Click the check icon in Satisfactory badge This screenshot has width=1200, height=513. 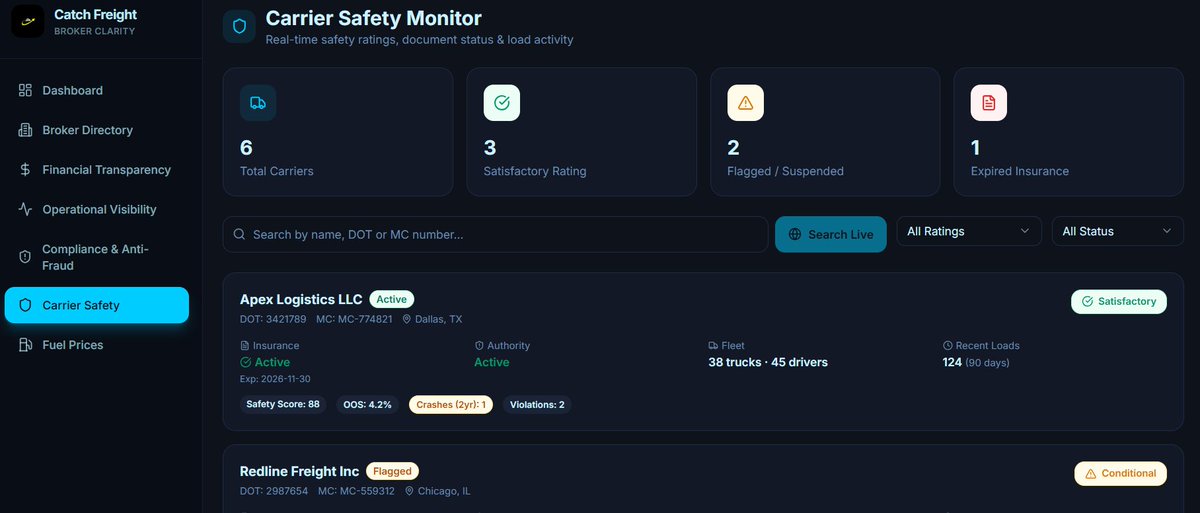click(x=1087, y=301)
